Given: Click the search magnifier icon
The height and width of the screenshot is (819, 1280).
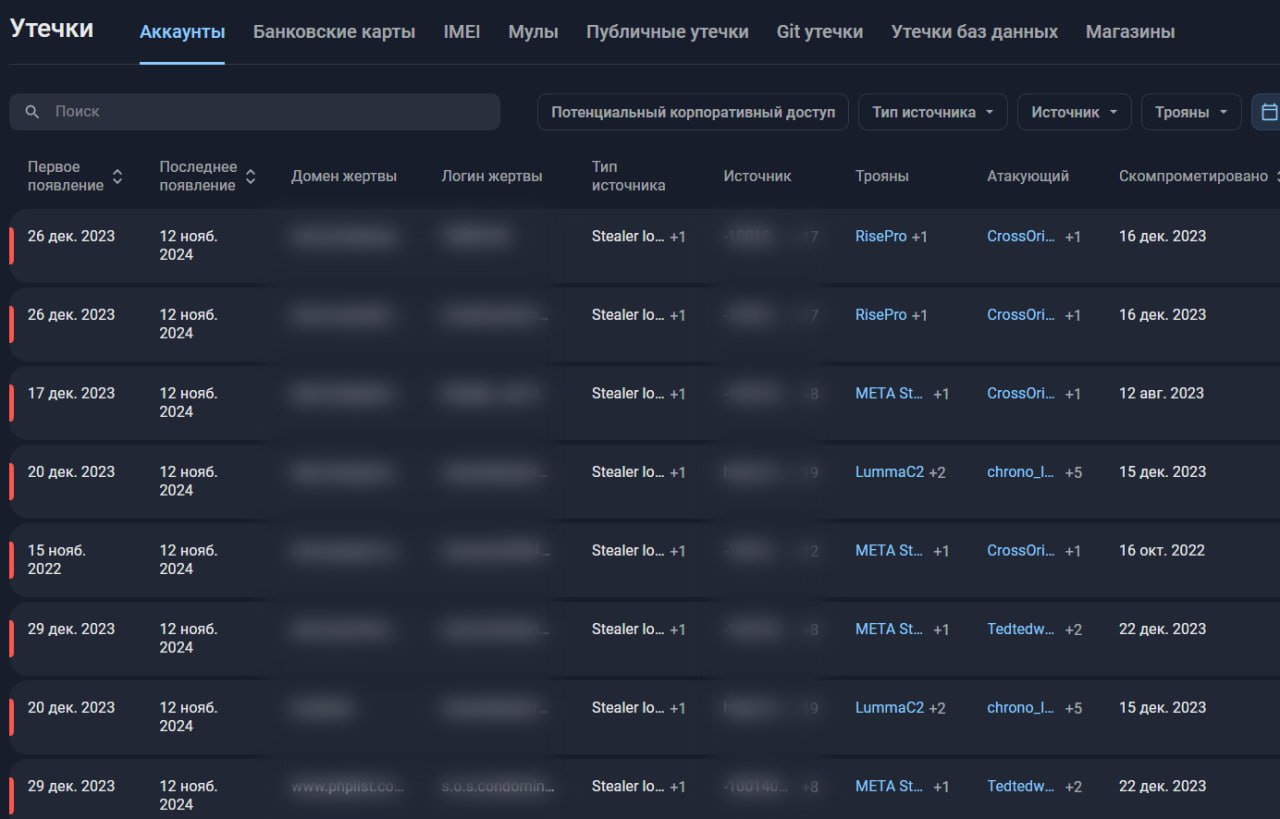Looking at the screenshot, I should [x=32, y=112].
